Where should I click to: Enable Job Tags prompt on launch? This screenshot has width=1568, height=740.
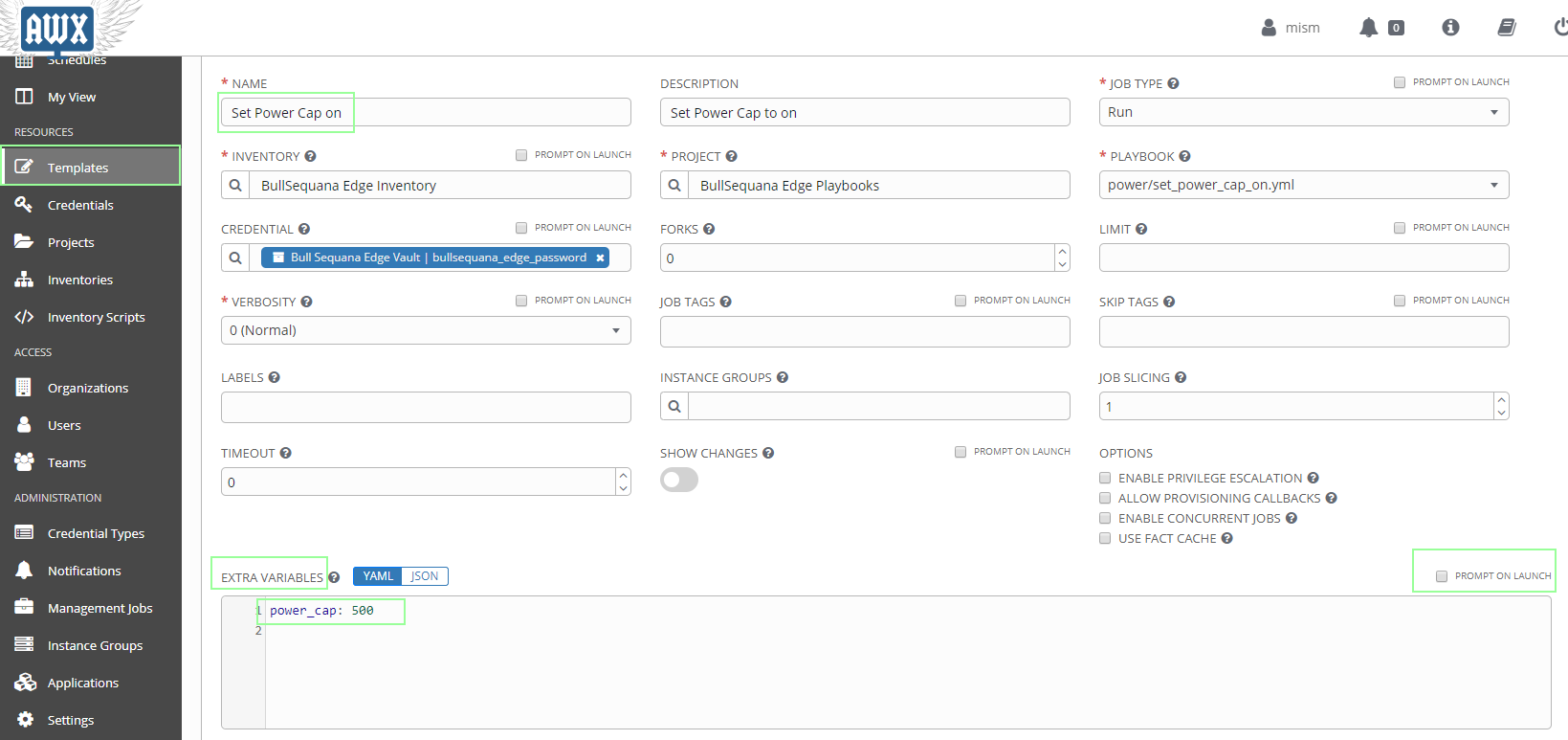coord(961,301)
